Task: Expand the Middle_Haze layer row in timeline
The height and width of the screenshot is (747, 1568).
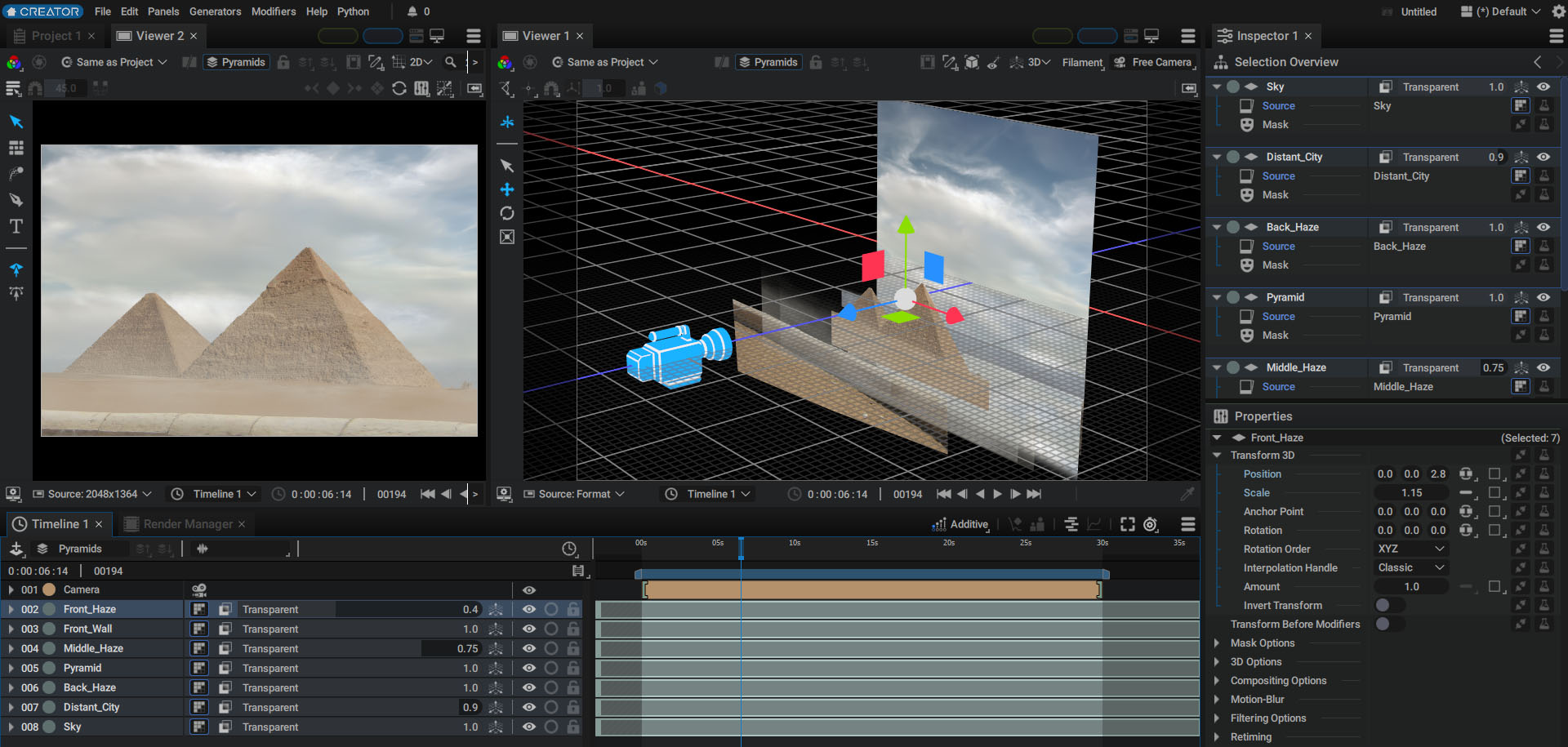Action: (11, 648)
